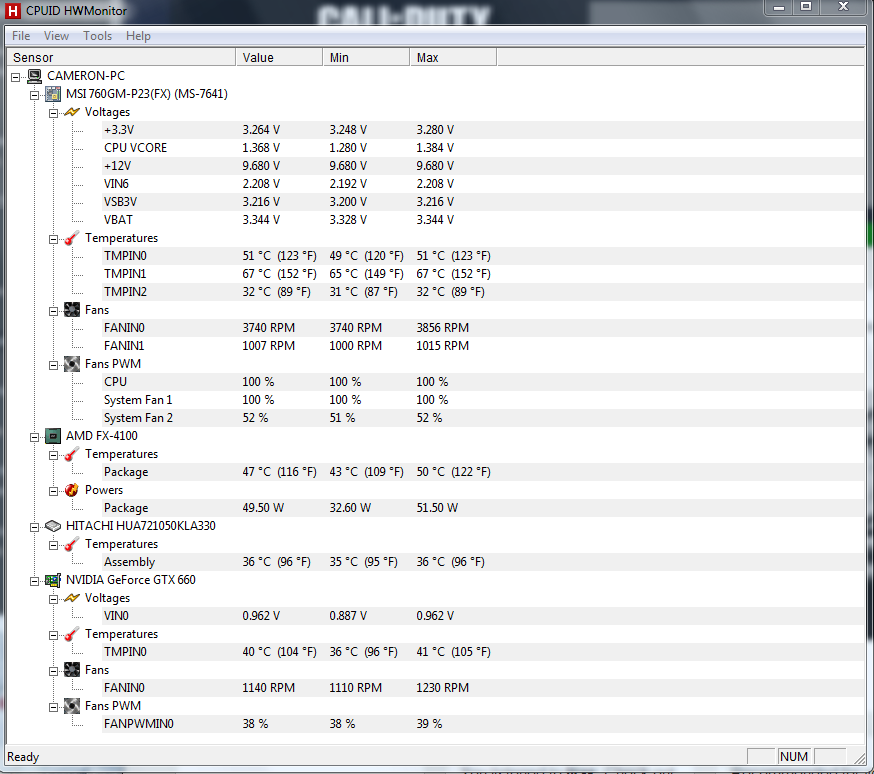Image resolution: width=874 pixels, height=774 pixels.
Task: Select the VIN6 row
Action: (483, 184)
